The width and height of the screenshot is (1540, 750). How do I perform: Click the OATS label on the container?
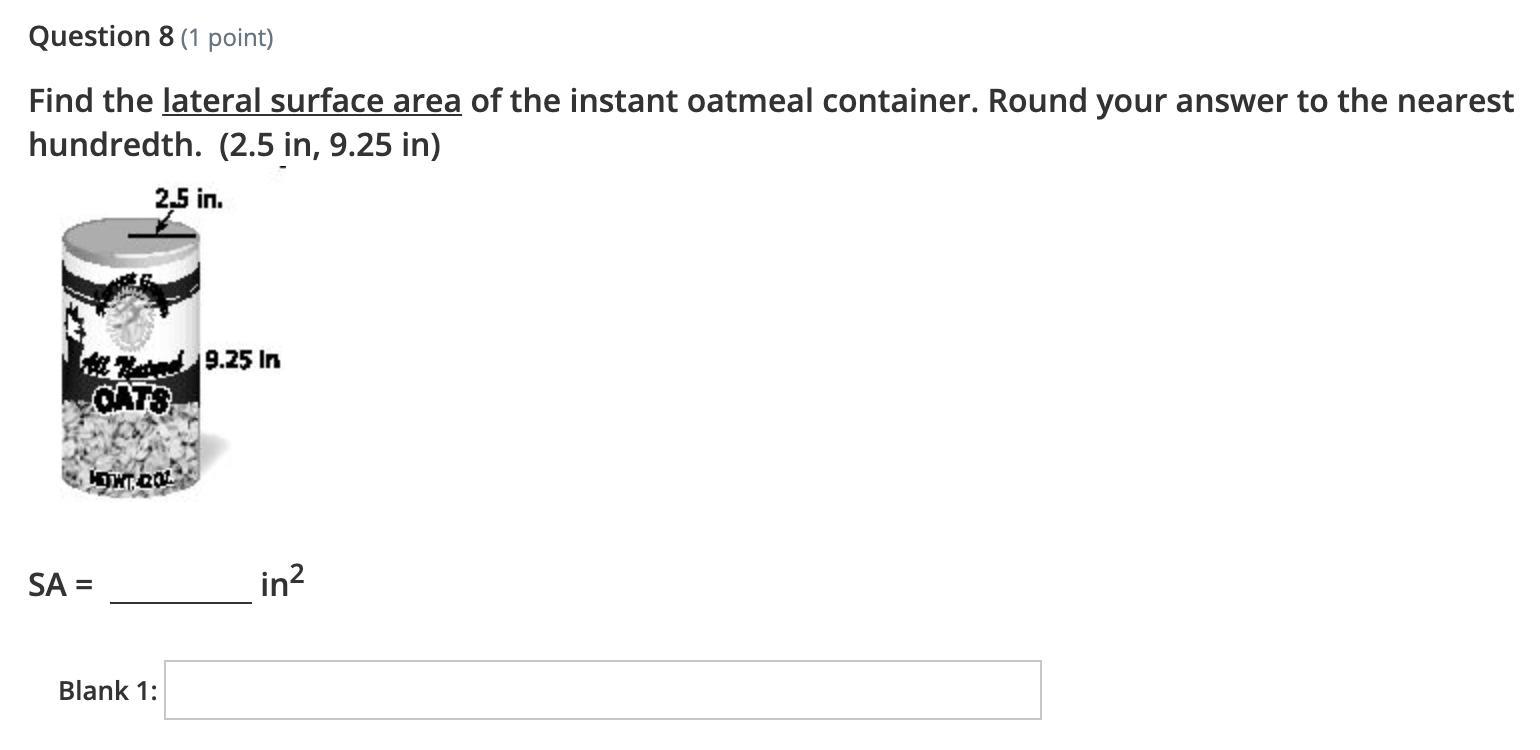132,401
